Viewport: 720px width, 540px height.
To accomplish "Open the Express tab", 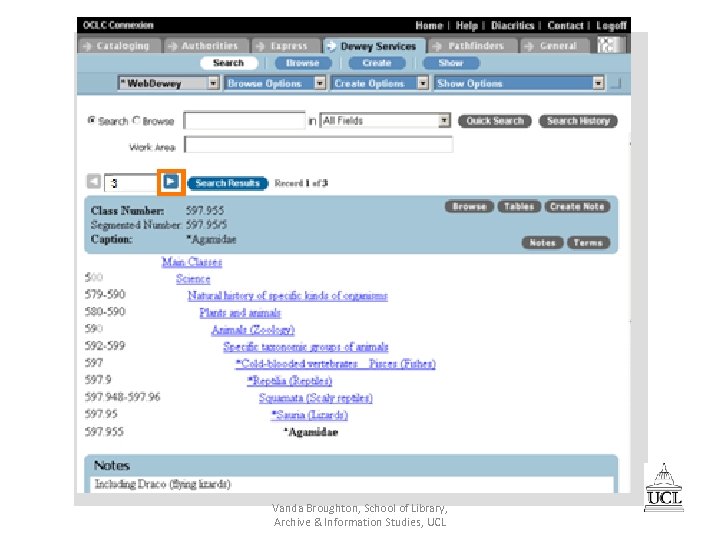I will [285, 46].
